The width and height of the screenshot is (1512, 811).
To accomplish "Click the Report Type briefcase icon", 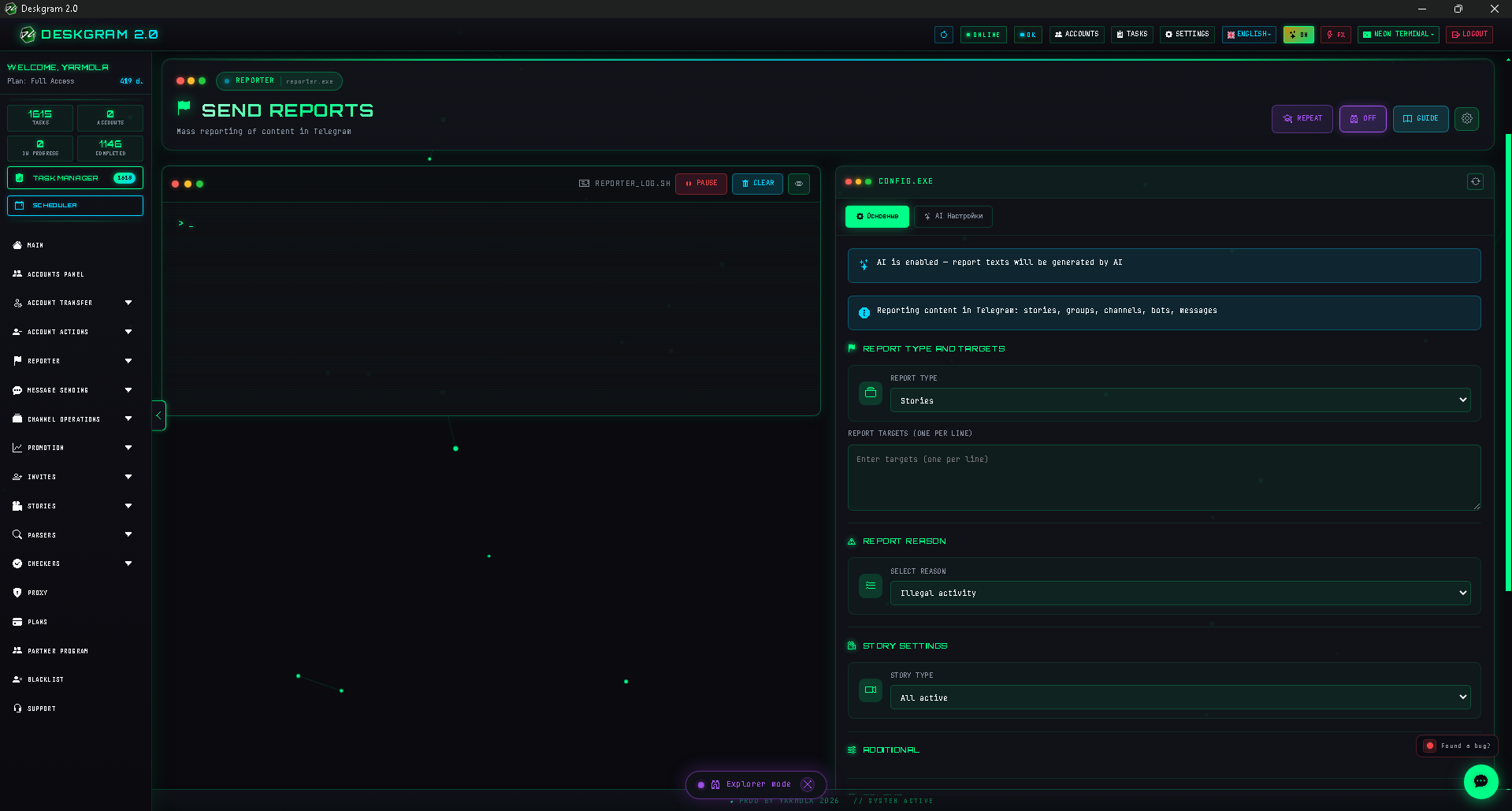I will [871, 392].
